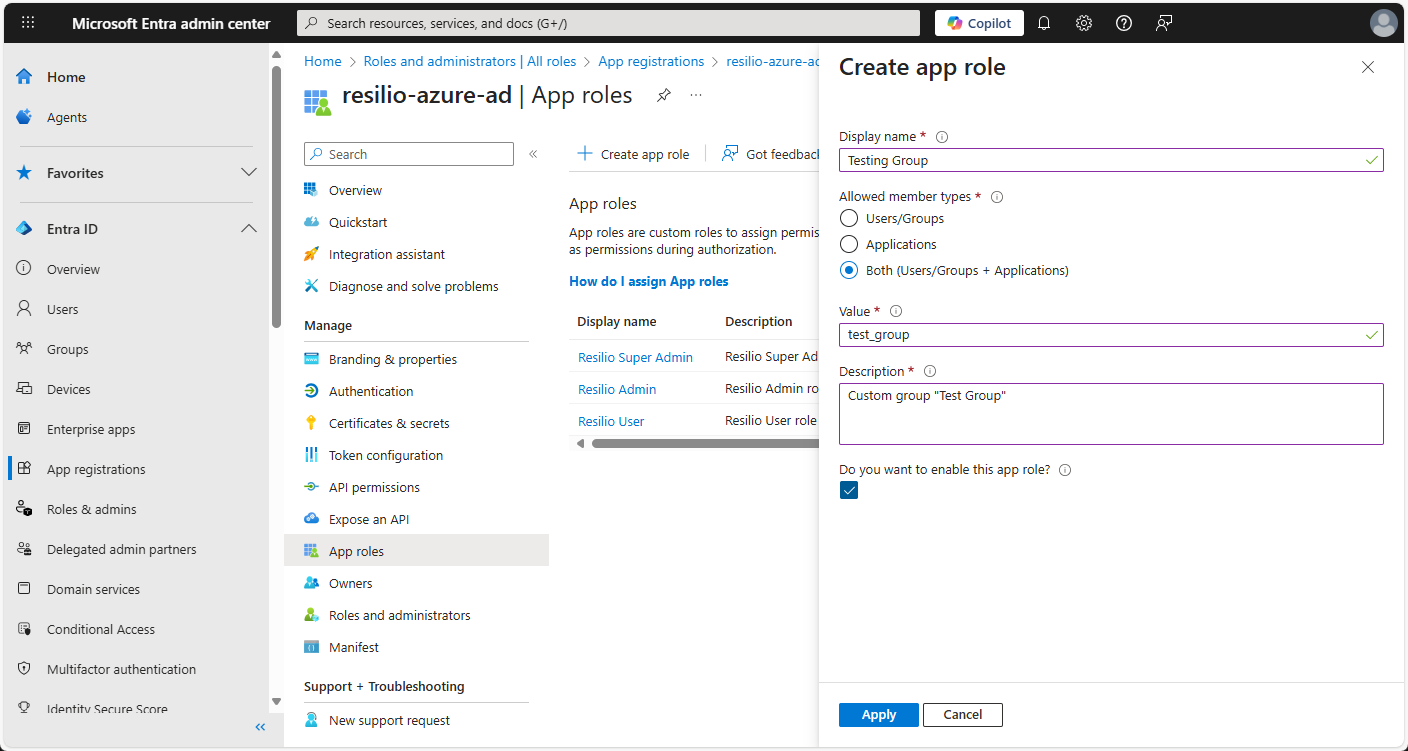Open the Resilio Super Admin role link

(635, 357)
